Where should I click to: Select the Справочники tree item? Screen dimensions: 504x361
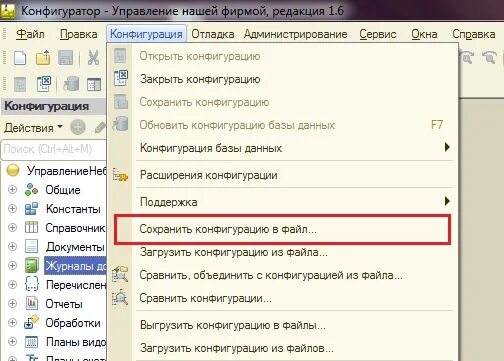(76, 228)
